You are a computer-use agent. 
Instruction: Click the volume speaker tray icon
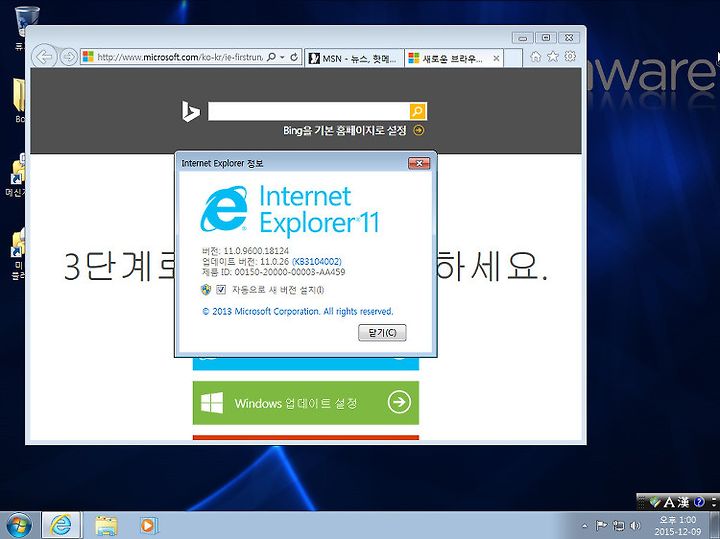coord(636,525)
